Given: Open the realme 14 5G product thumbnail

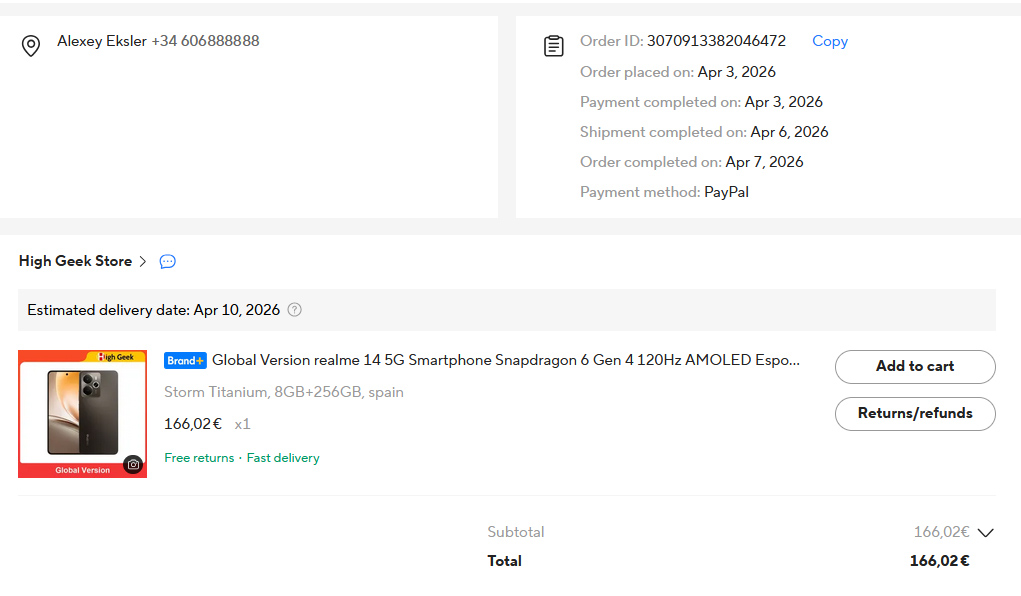Looking at the screenshot, I should click(x=82, y=413).
